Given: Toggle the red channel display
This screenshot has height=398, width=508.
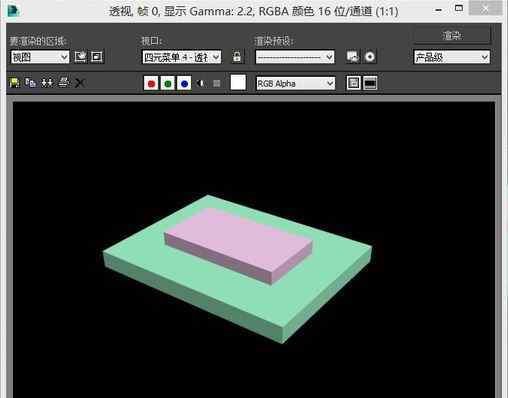Looking at the screenshot, I should [x=151, y=83].
